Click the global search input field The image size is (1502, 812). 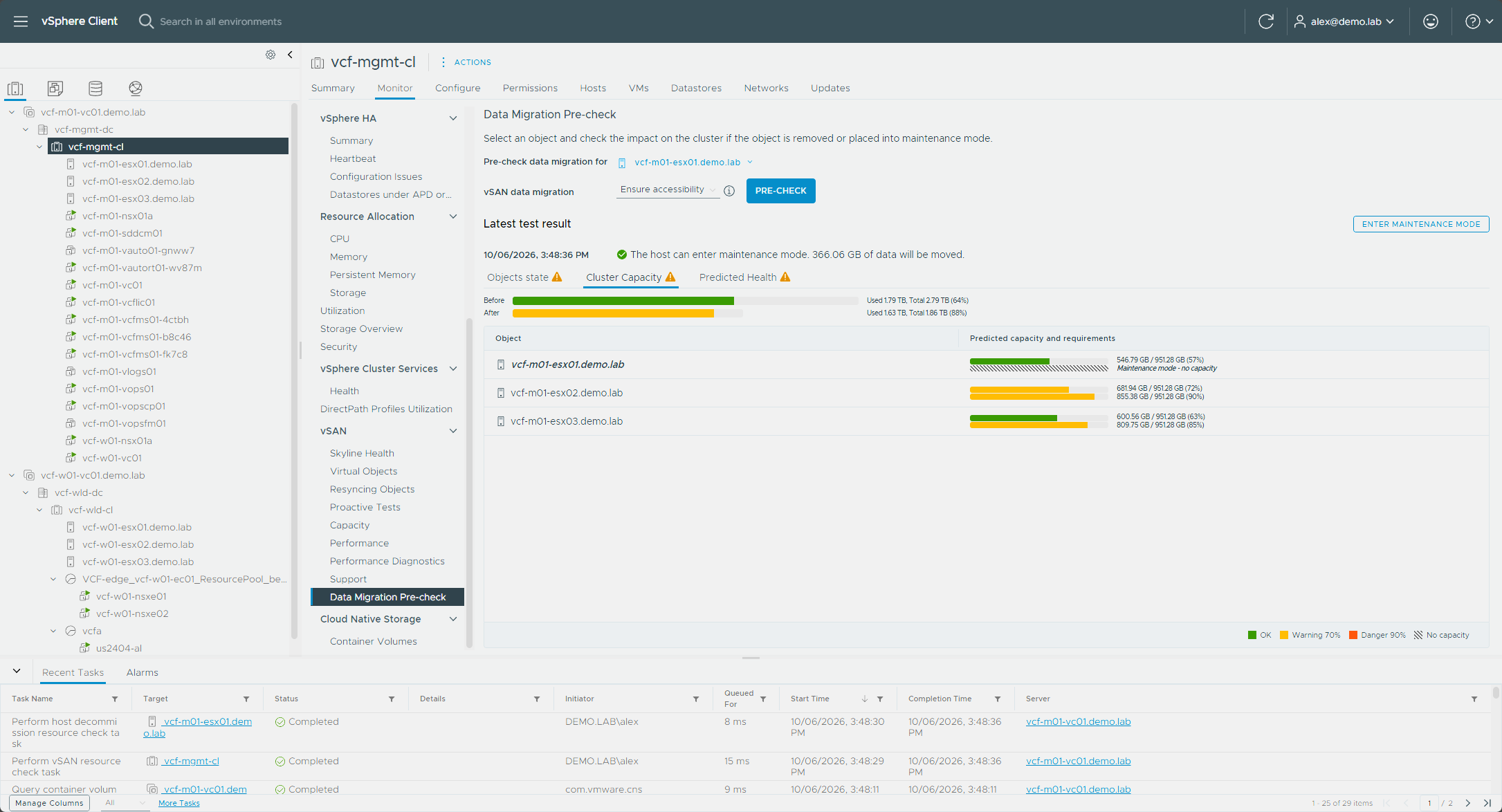[221, 21]
